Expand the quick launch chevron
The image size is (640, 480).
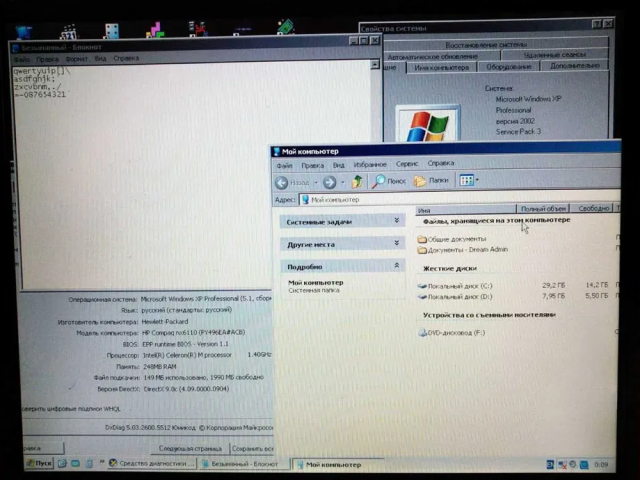pyautogui.click(x=102, y=462)
